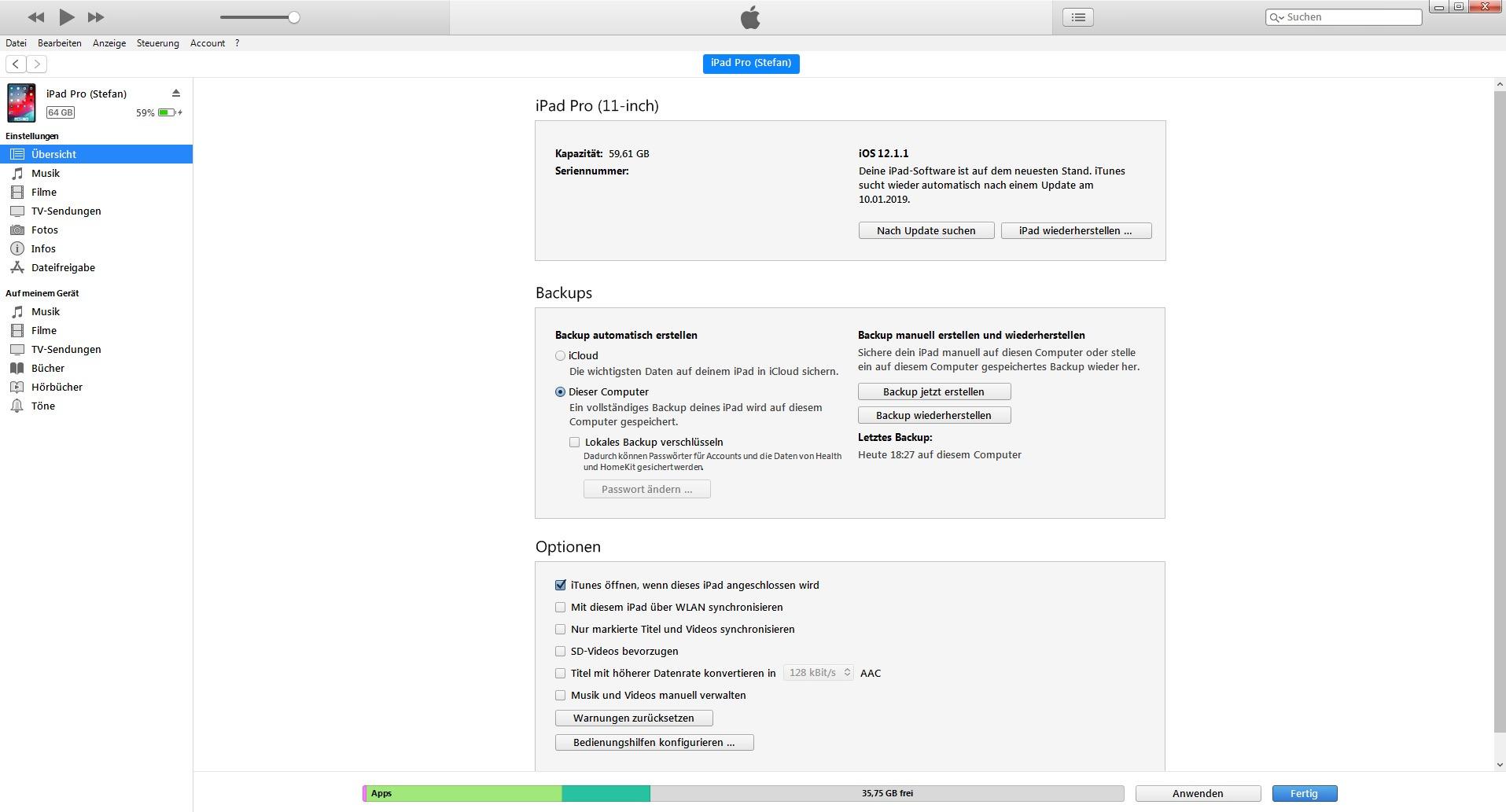
Task: Click the vertical scrollbar down arrow
Action: coord(1500,764)
